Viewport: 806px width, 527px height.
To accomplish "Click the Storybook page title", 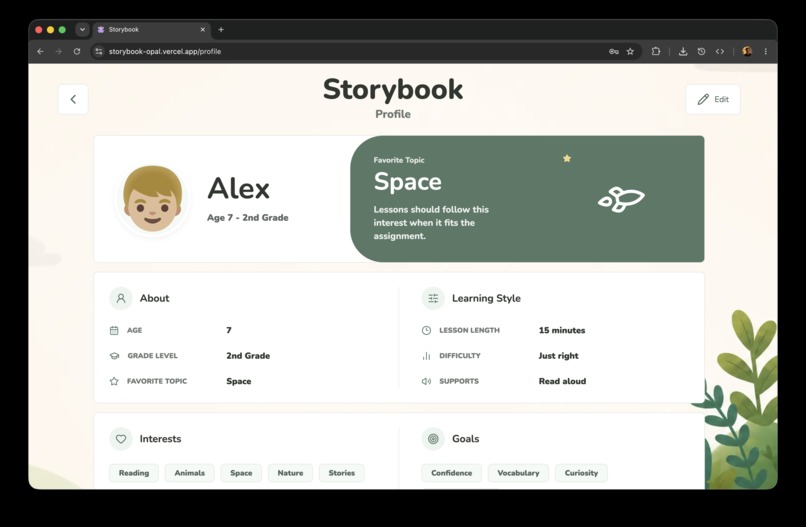I will [393, 89].
